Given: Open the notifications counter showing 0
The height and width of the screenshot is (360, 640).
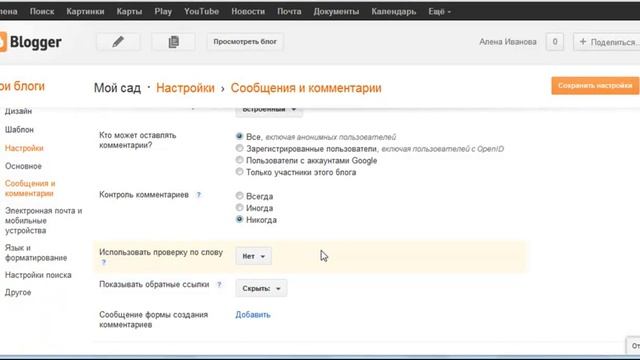Looking at the screenshot, I should 555,42.
